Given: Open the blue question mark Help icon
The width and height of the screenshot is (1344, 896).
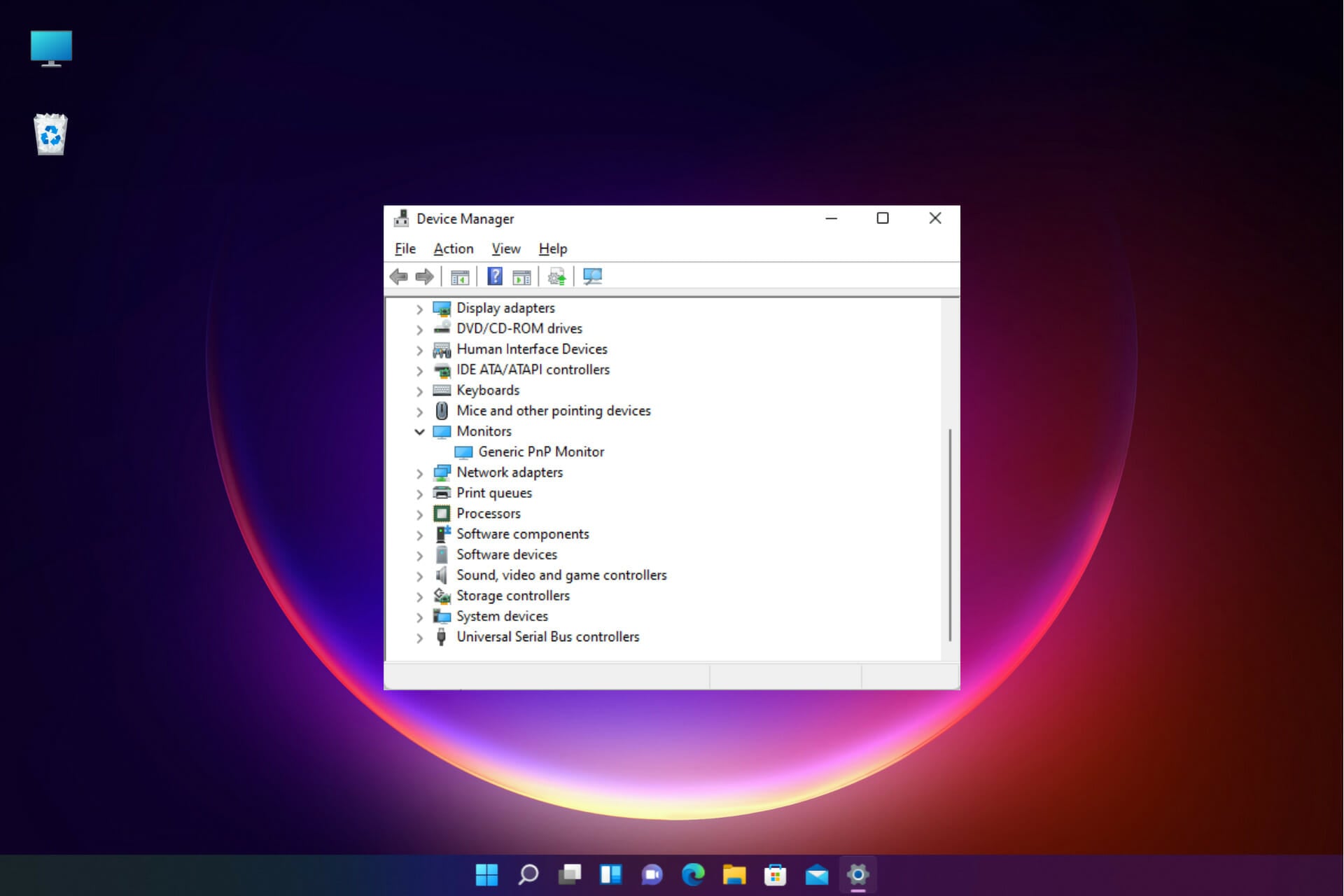Looking at the screenshot, I should coord(495,276).
